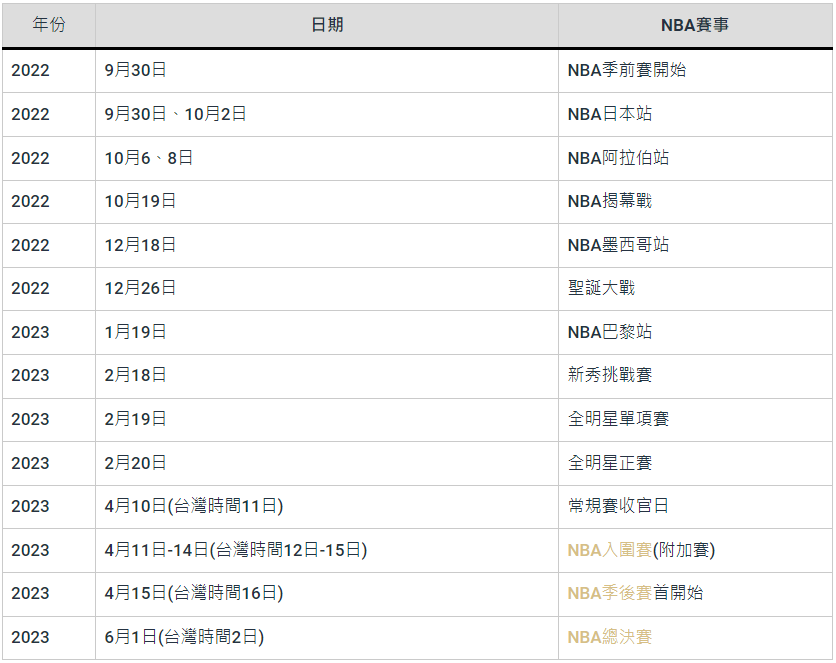
Task: Select the NBA墨西哥站 cell
Action: pyautogui.click(x=618, y=245)
